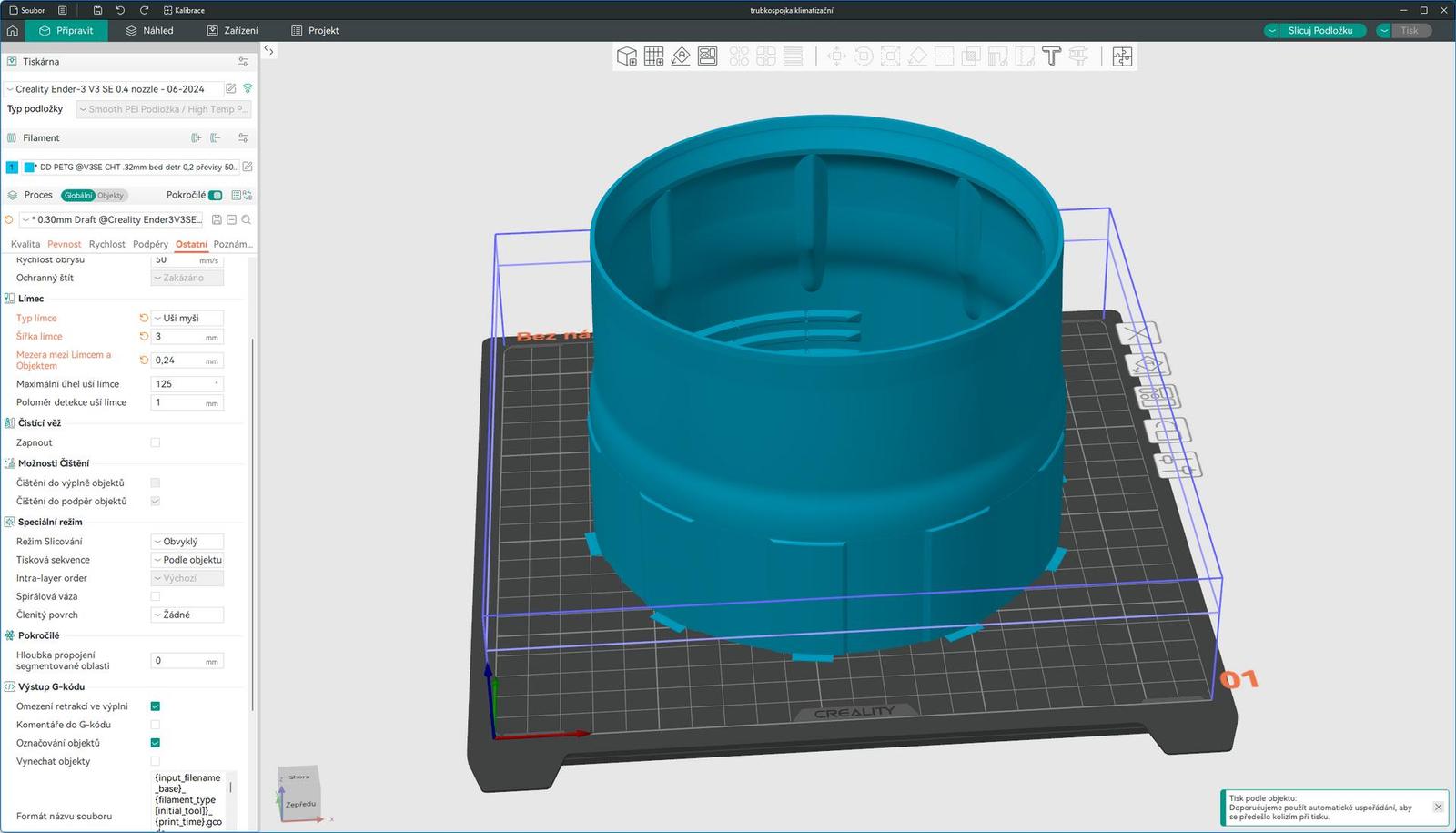Toggle Čištění do podpěr objektů checkbox
Screen dimensions: 1456x833
tap(155, 501)
